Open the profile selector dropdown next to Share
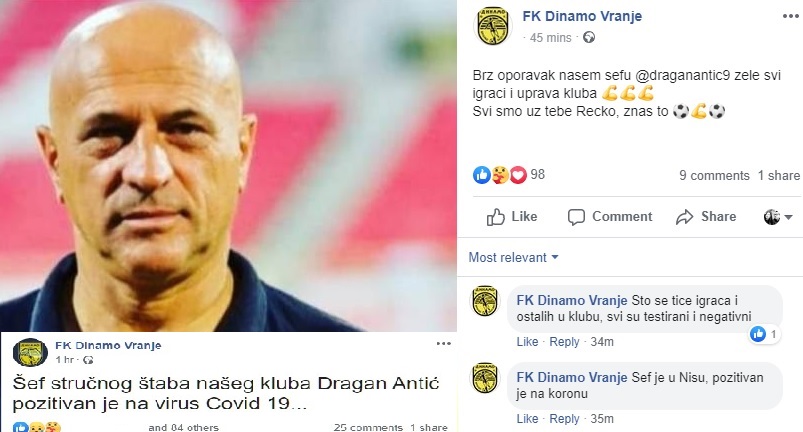Image resolution: width=803 pixels, height=432 pixels. [778, 217]
